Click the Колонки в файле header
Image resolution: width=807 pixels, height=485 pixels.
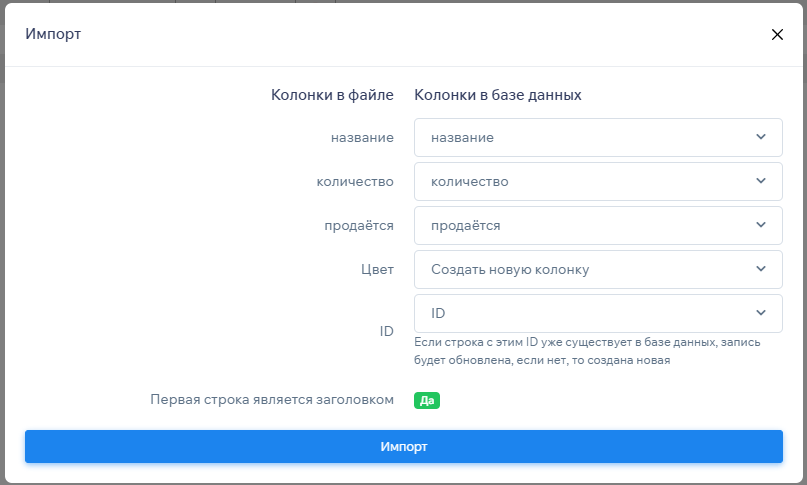pyautogui.click(x=332, y=95)
